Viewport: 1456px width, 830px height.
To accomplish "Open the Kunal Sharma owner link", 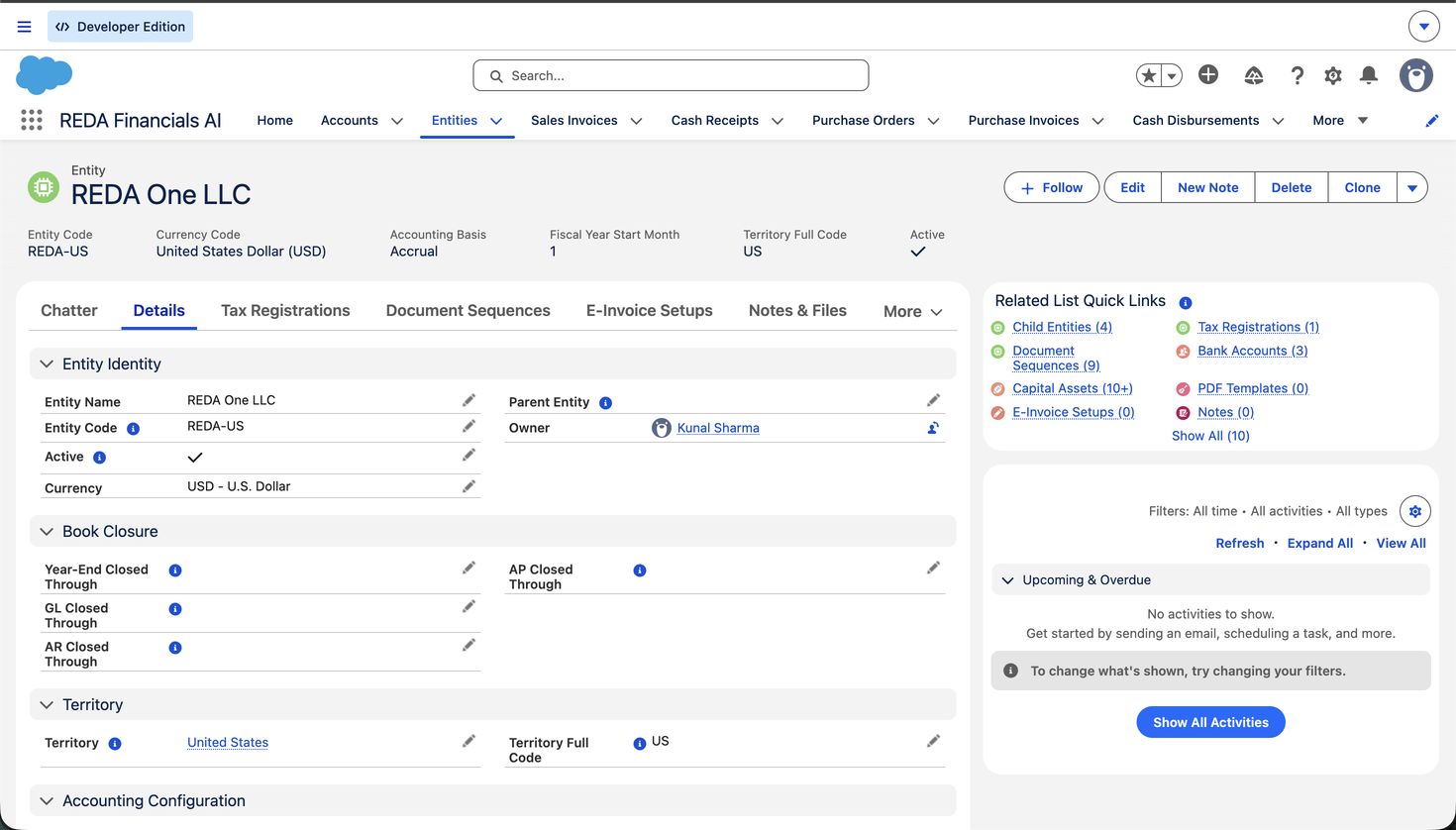I will [x=718, y=428].
